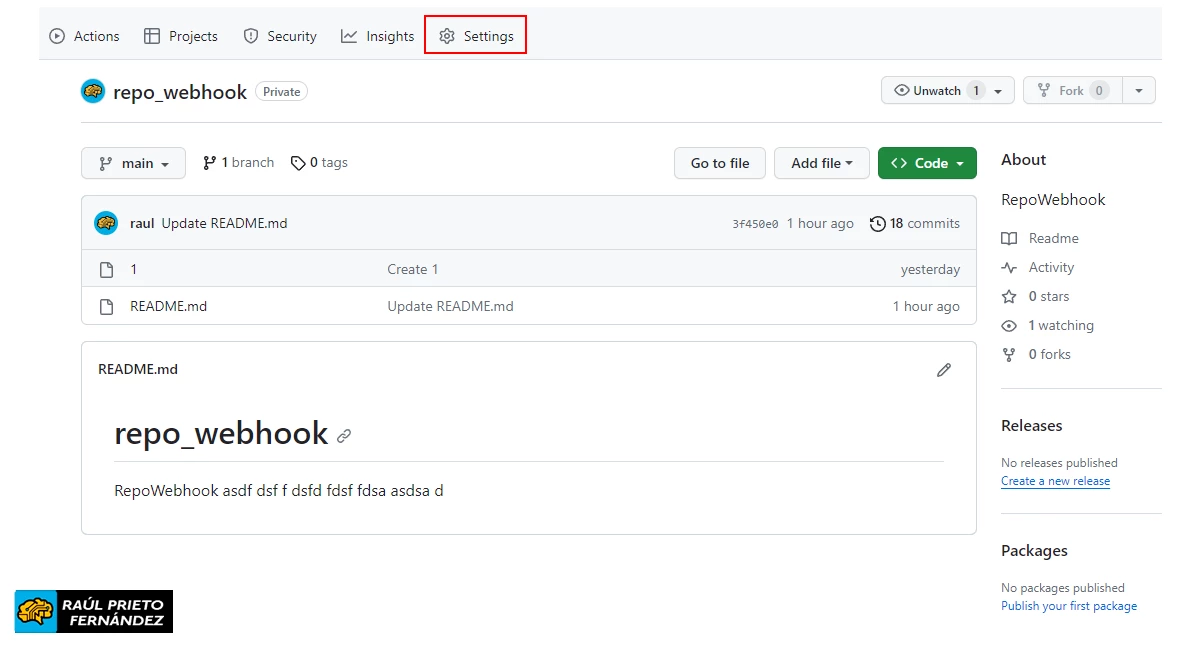
Task: Follow the Create a new release link
Action: pos(1055,481)
